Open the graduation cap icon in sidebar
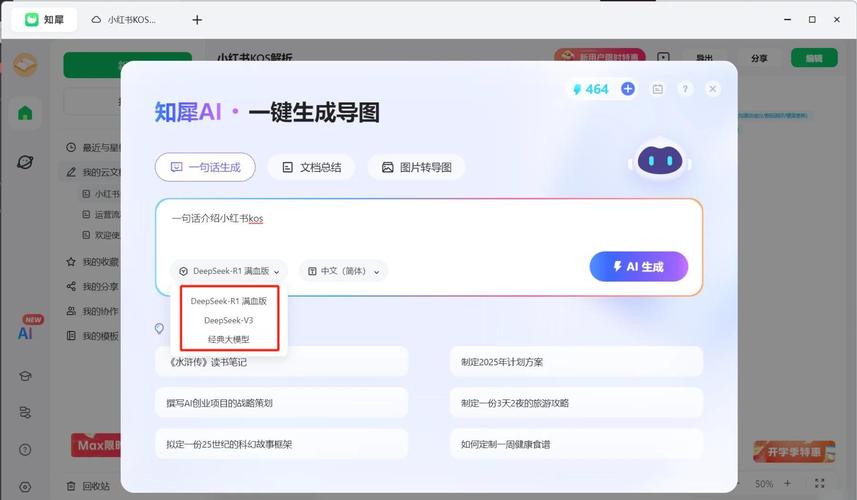 (x=25, y=376)
